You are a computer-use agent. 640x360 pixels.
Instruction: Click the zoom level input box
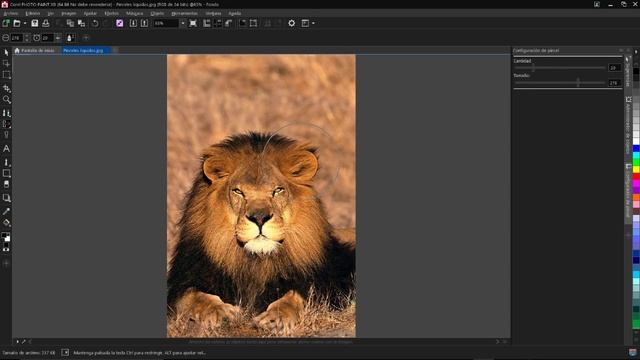pos(166,23)
